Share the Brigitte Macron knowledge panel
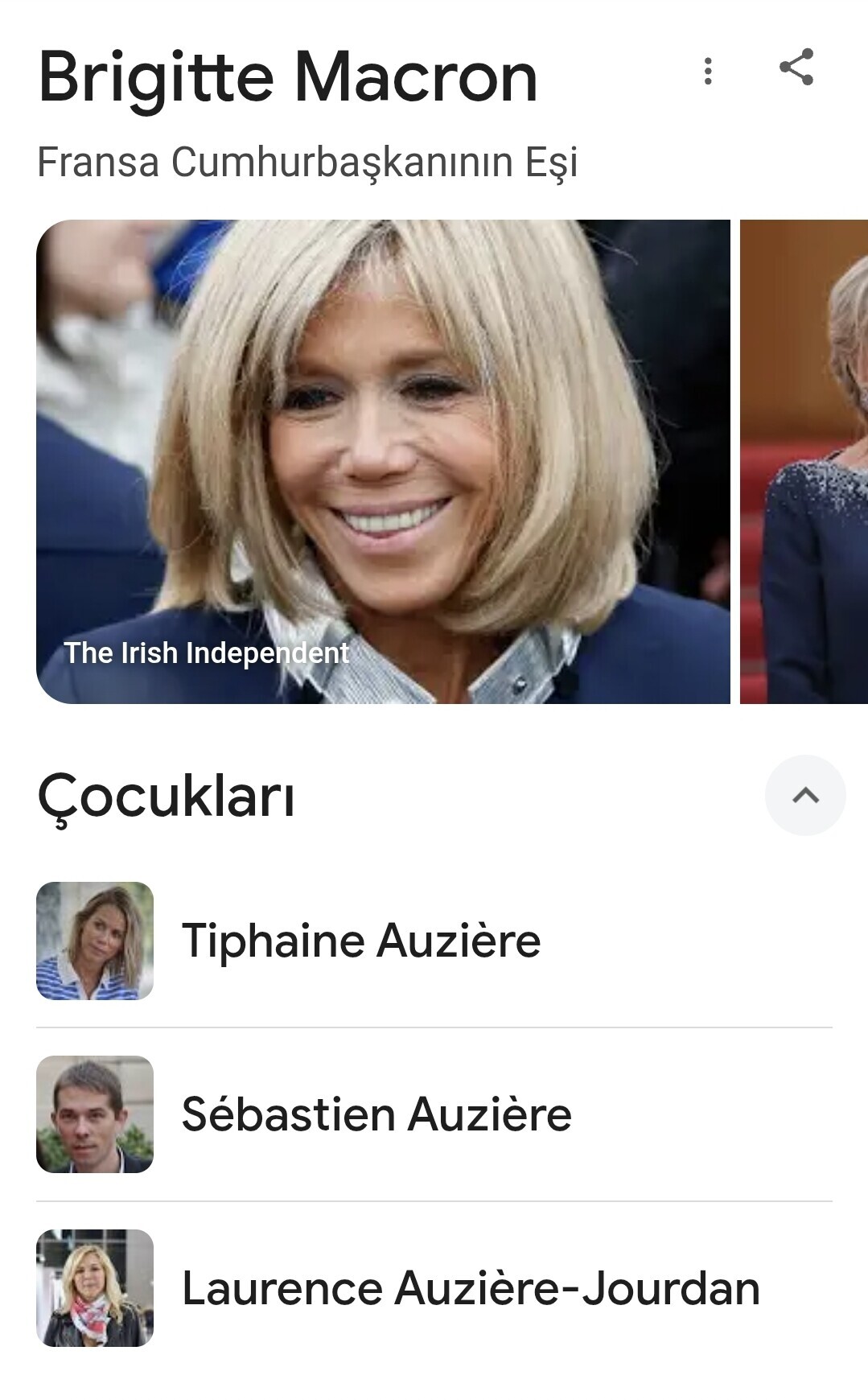Image resolution: width=868 pixels, height=1400 pixels. click(x=796, y=67)
